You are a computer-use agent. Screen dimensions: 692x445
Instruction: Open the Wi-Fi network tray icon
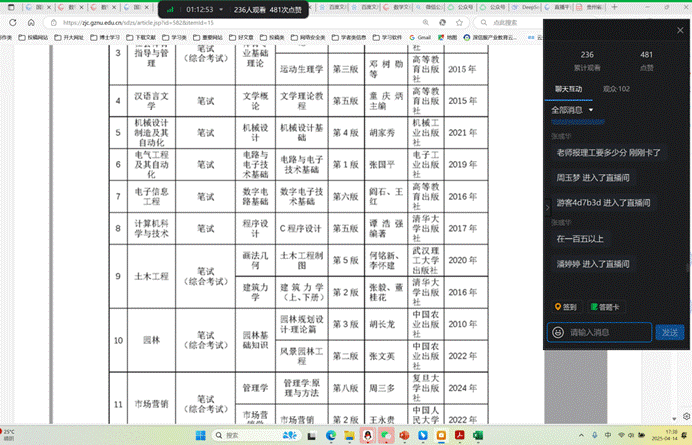[x=621, y=435]
